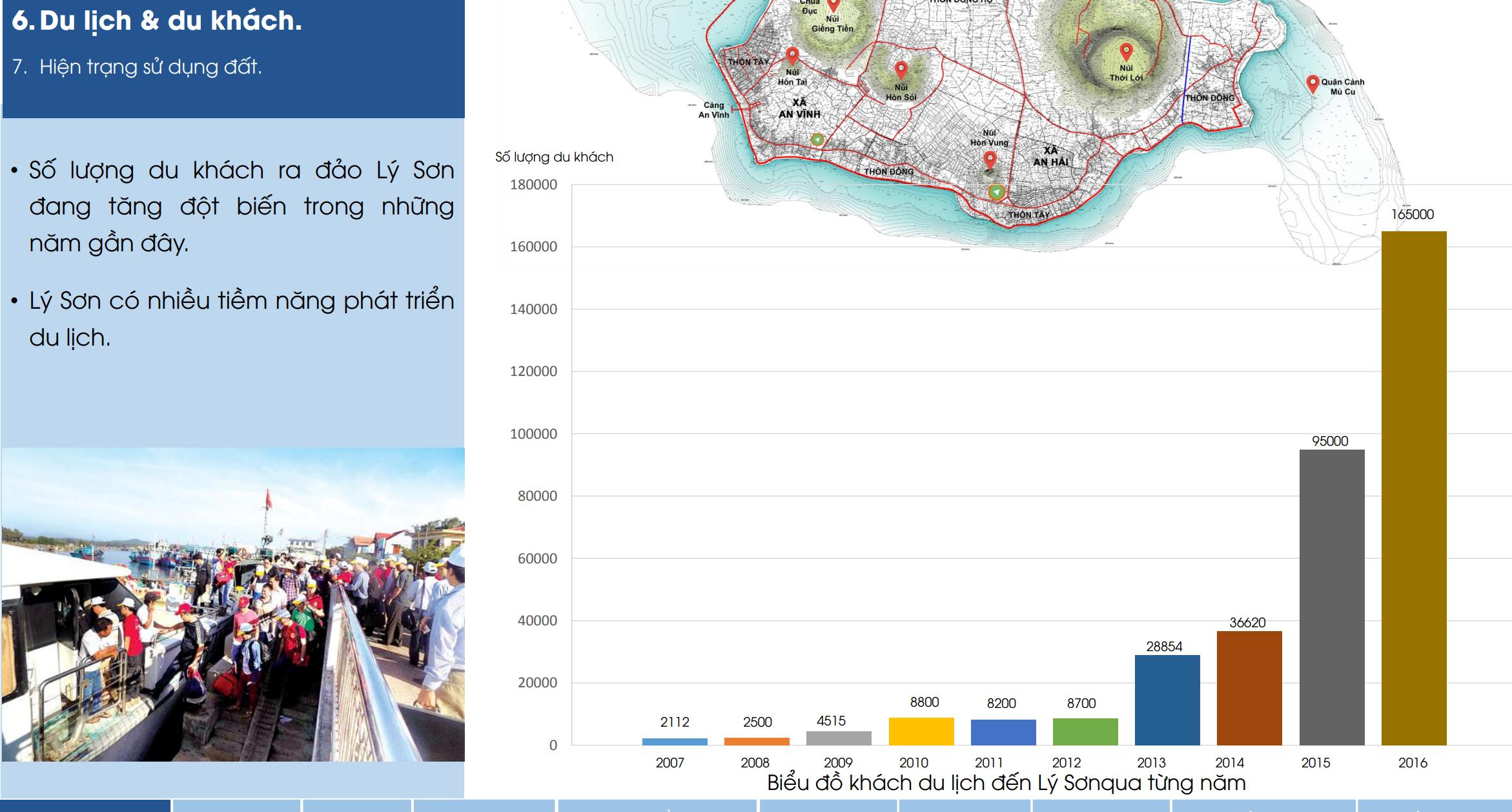Select item 7. Hiện trạng sử dụng đất
The image size is (1512, 812).
[x=137, y=67]
